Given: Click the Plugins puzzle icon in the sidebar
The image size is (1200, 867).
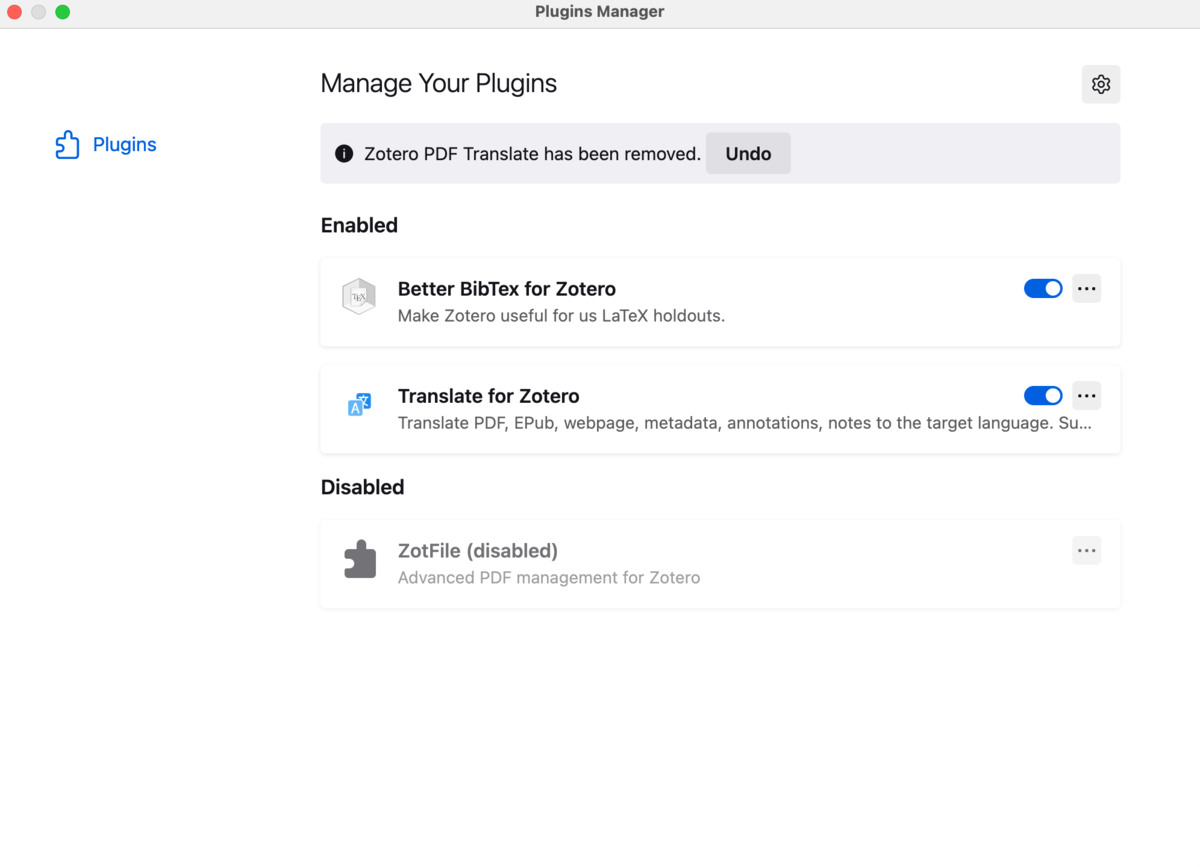Looking at the screenshot, I should click(67, 145).
